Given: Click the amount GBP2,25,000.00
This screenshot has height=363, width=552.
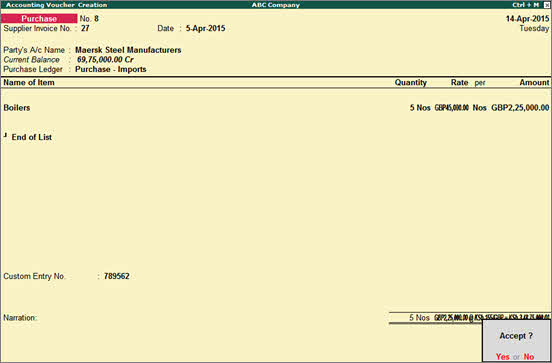Looking at the screenshot, I should click(520, 108).
